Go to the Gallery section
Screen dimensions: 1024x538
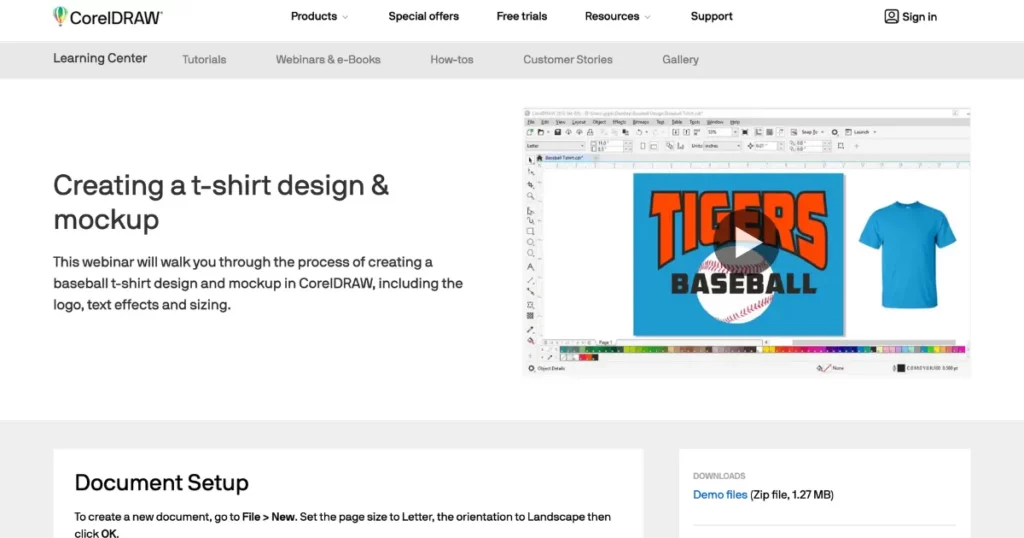point(680,60)
